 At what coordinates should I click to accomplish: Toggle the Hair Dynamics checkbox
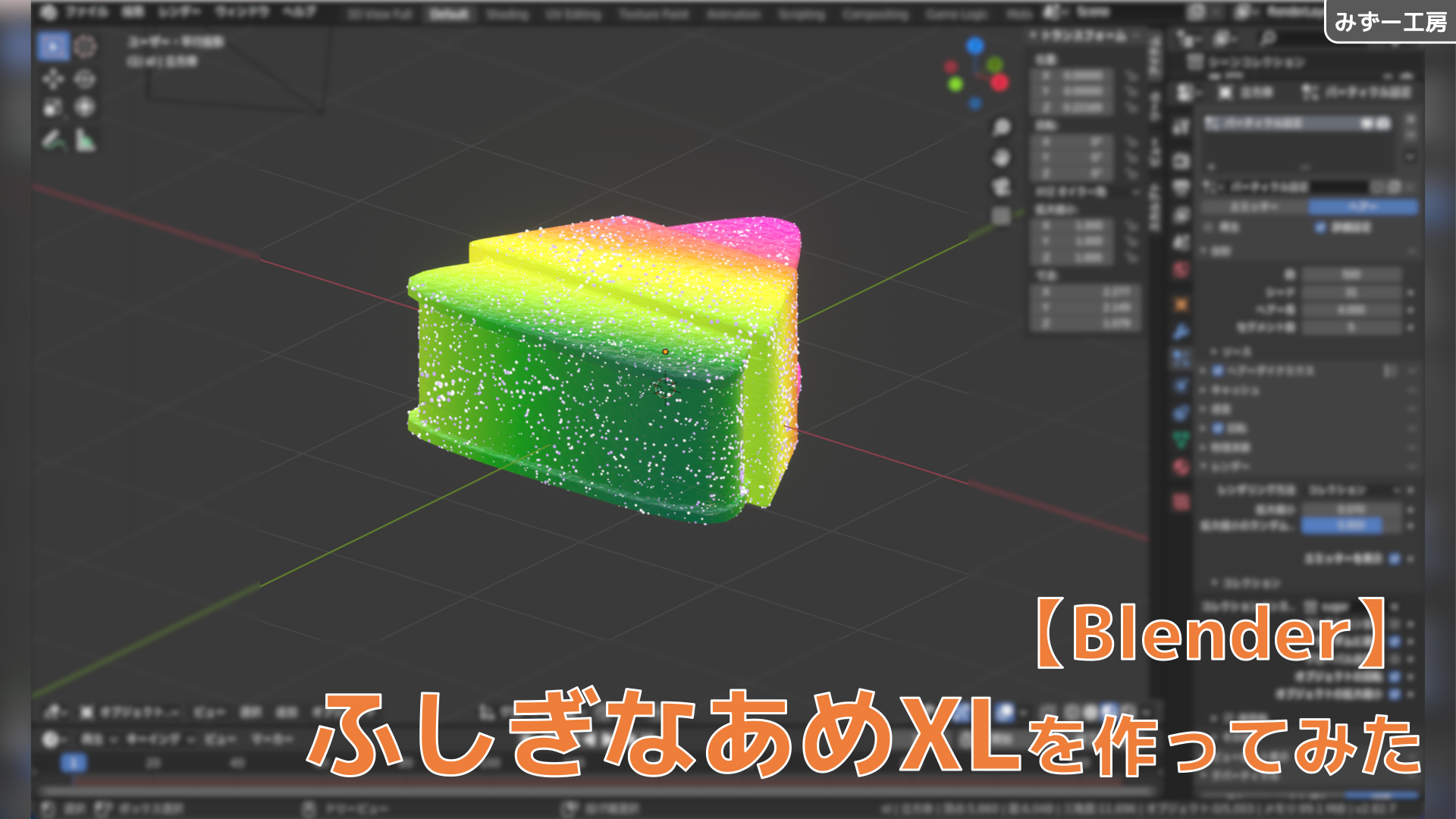[1218, 371]
